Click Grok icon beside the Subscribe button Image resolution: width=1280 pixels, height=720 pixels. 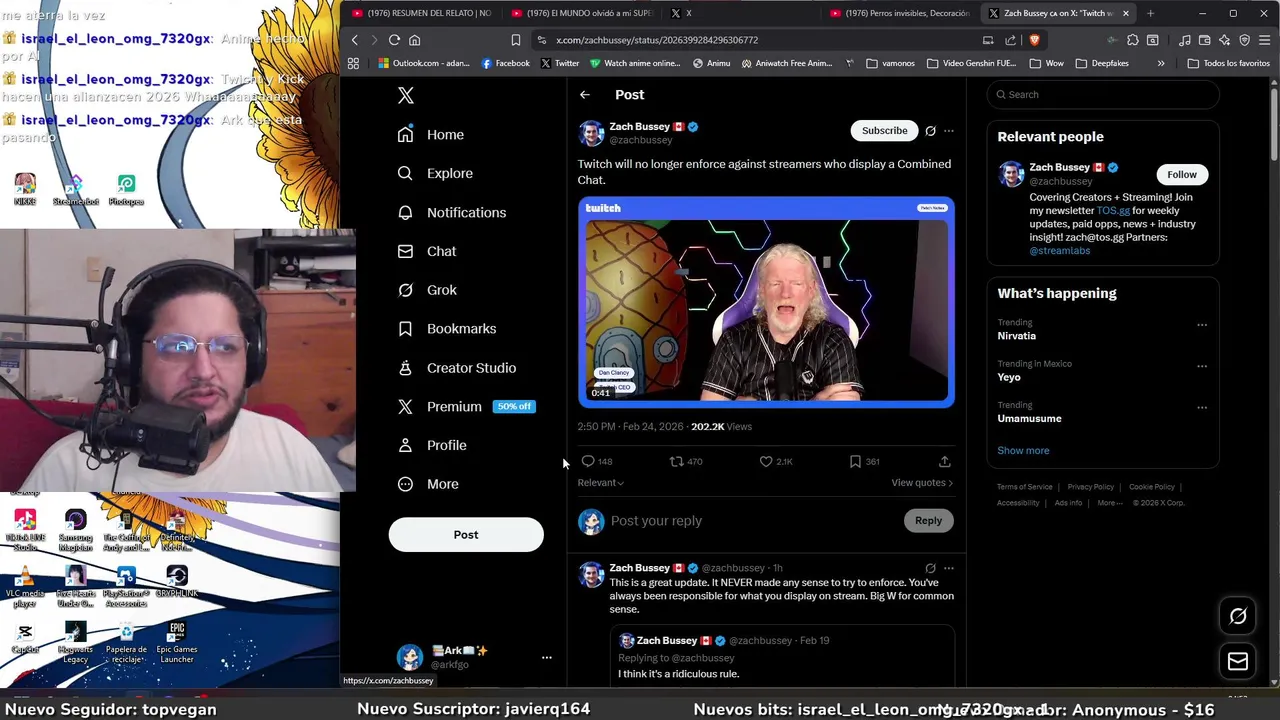tap(930, 131)
